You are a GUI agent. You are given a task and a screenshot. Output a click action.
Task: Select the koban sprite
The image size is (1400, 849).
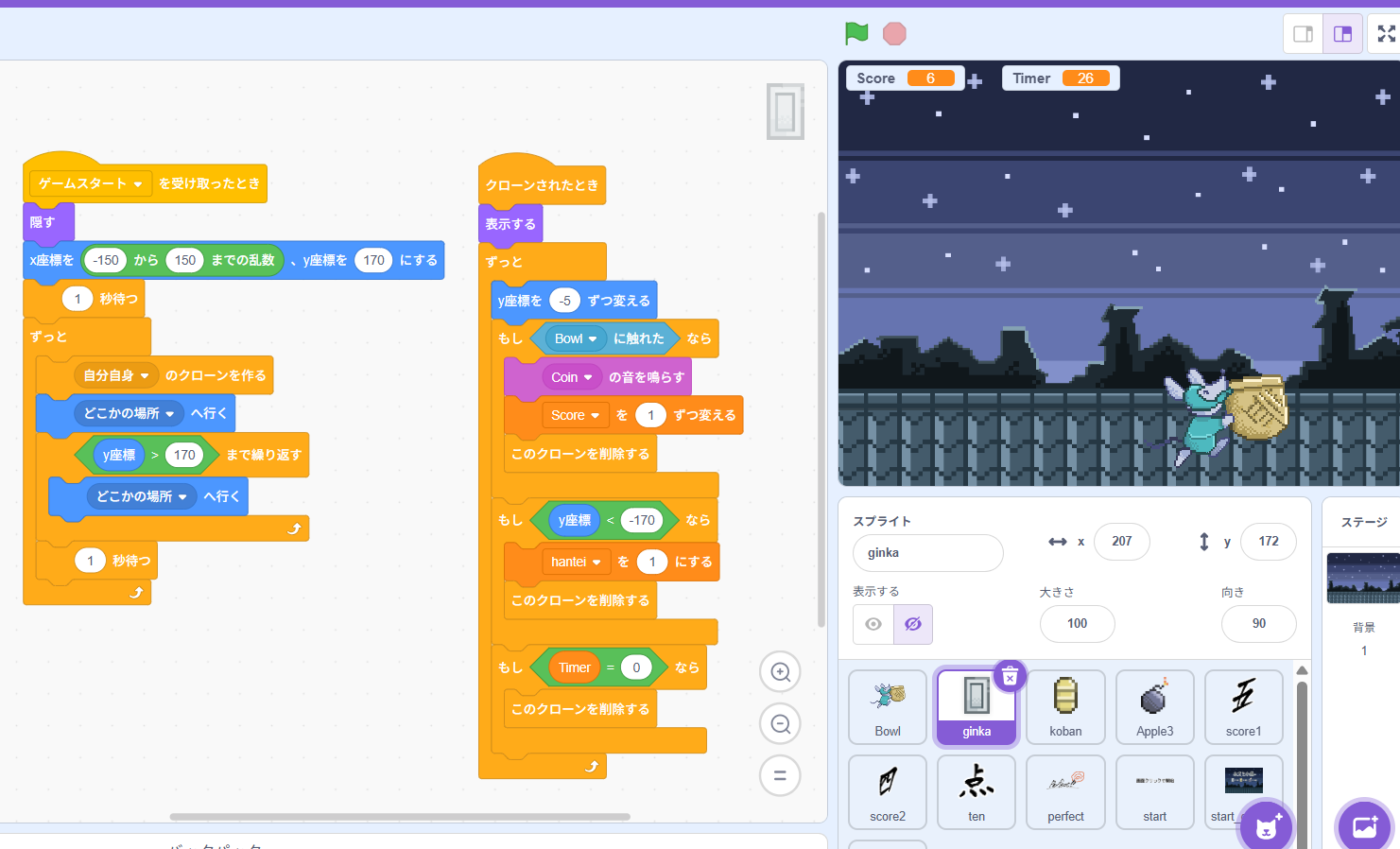1065,707
